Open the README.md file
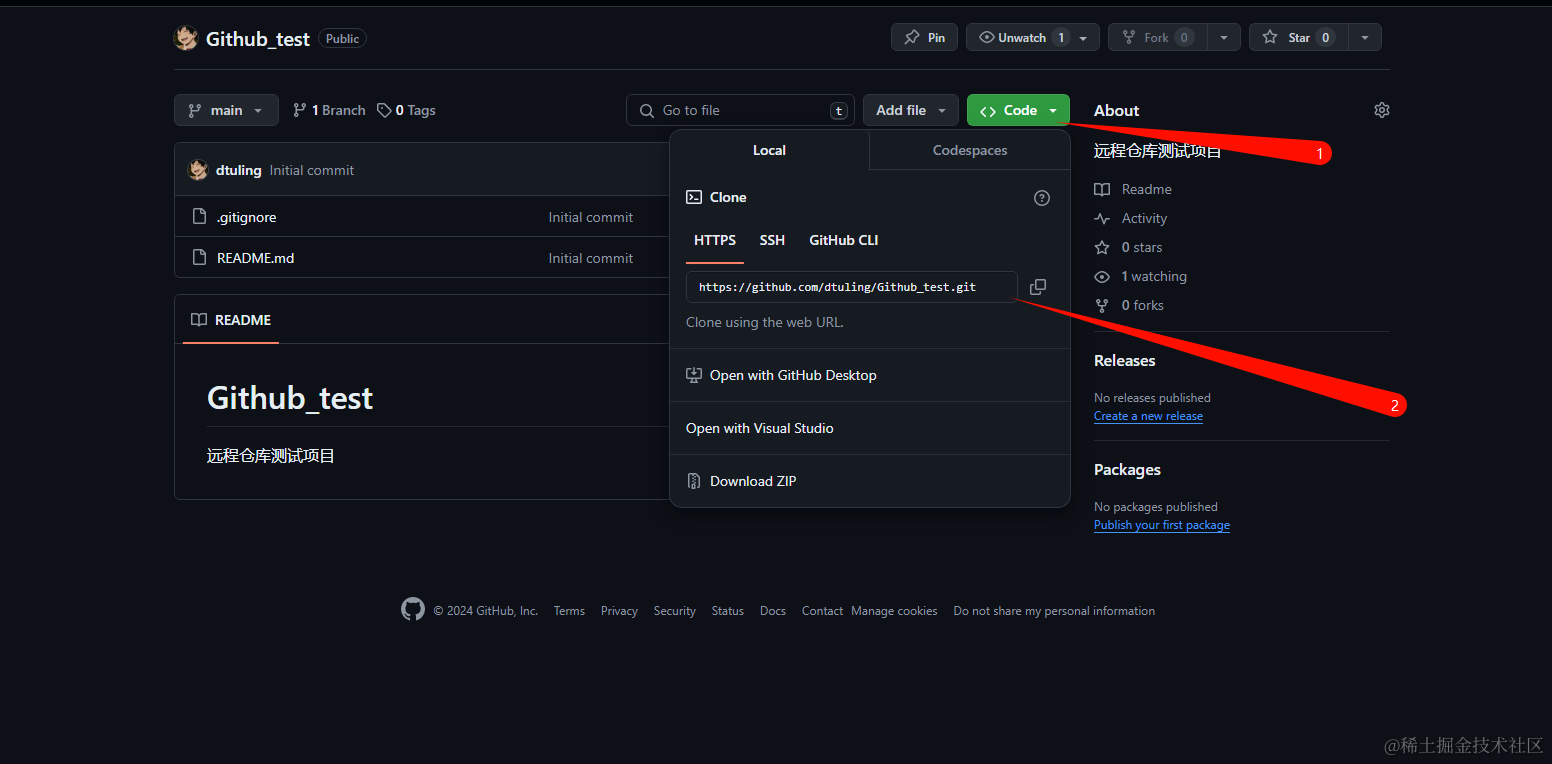Image resolution: width=1552 pixels, height=764 pixels. coord(256,258)
